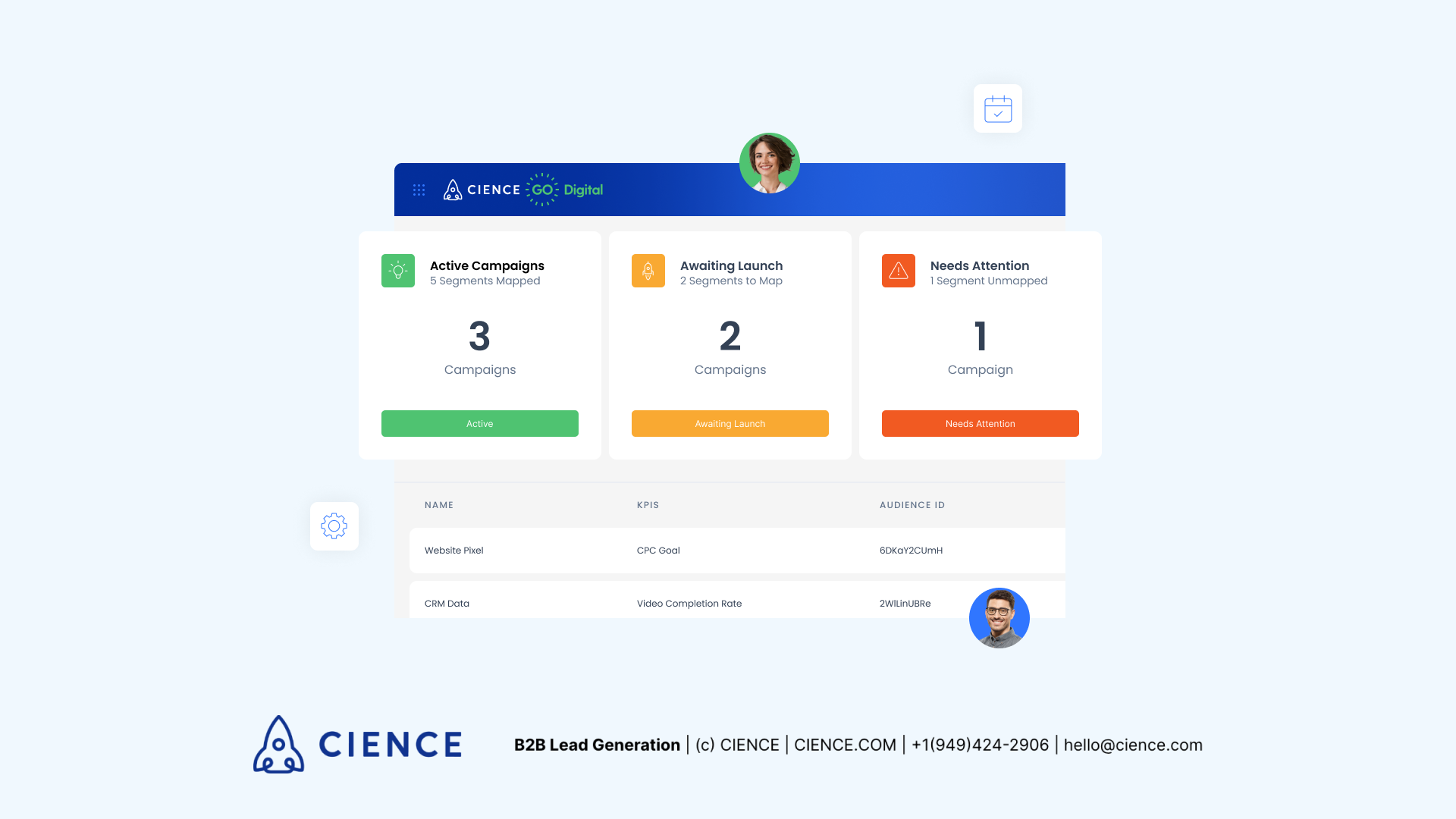This screenshot has width=1456, height=819.
Task: Click the CIENCE GO Digital logo icon
Action: tap(451, 190)
